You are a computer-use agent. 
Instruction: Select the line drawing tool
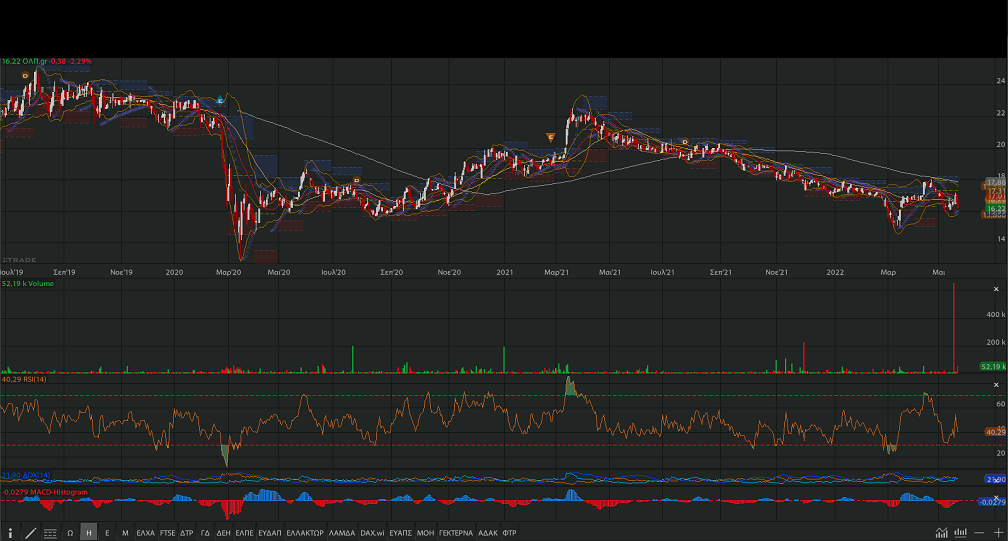coord(30,533)
